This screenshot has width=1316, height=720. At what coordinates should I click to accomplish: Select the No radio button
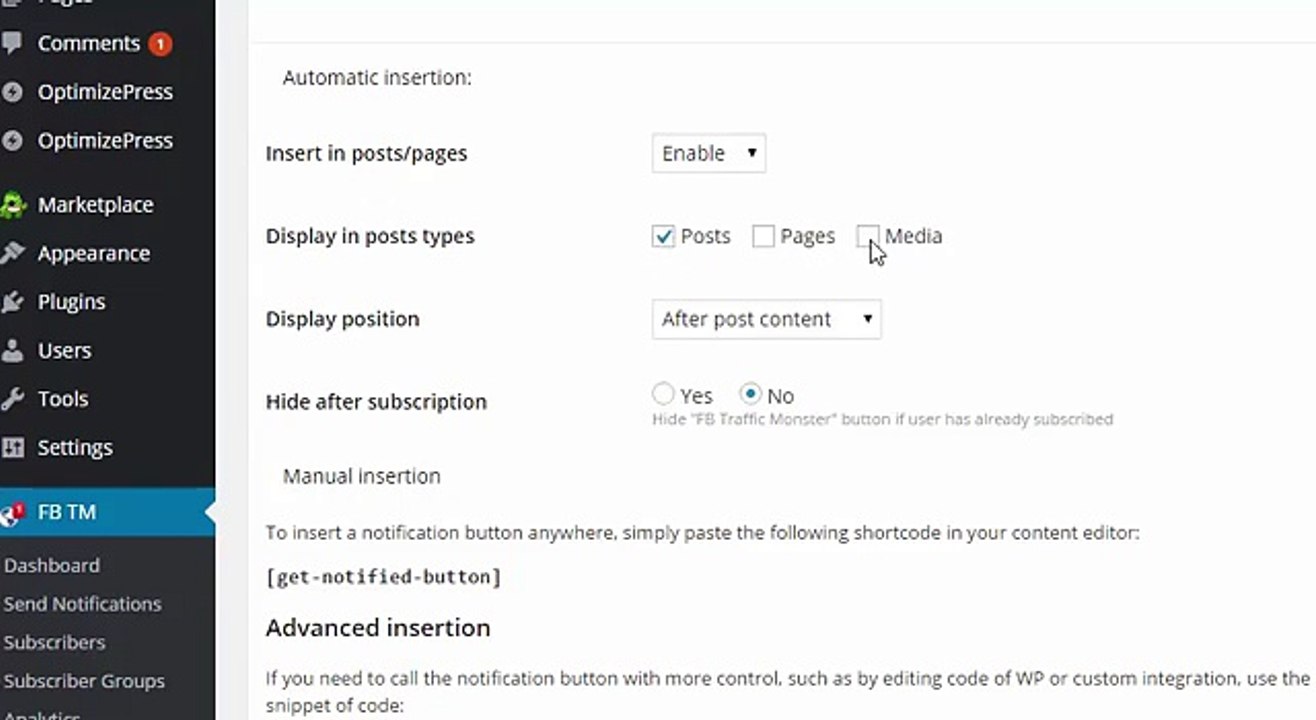pos(750,394)
